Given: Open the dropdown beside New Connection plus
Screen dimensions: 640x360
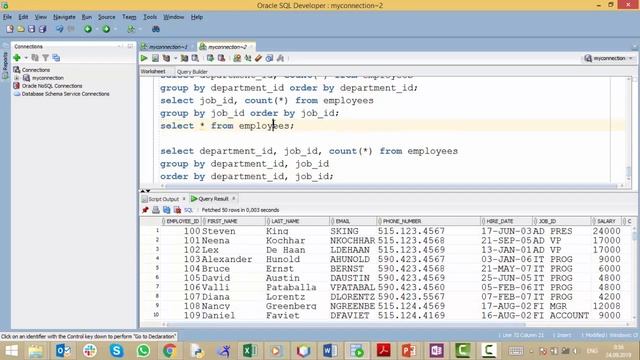Looking at the screenshot, I should 26,58.
